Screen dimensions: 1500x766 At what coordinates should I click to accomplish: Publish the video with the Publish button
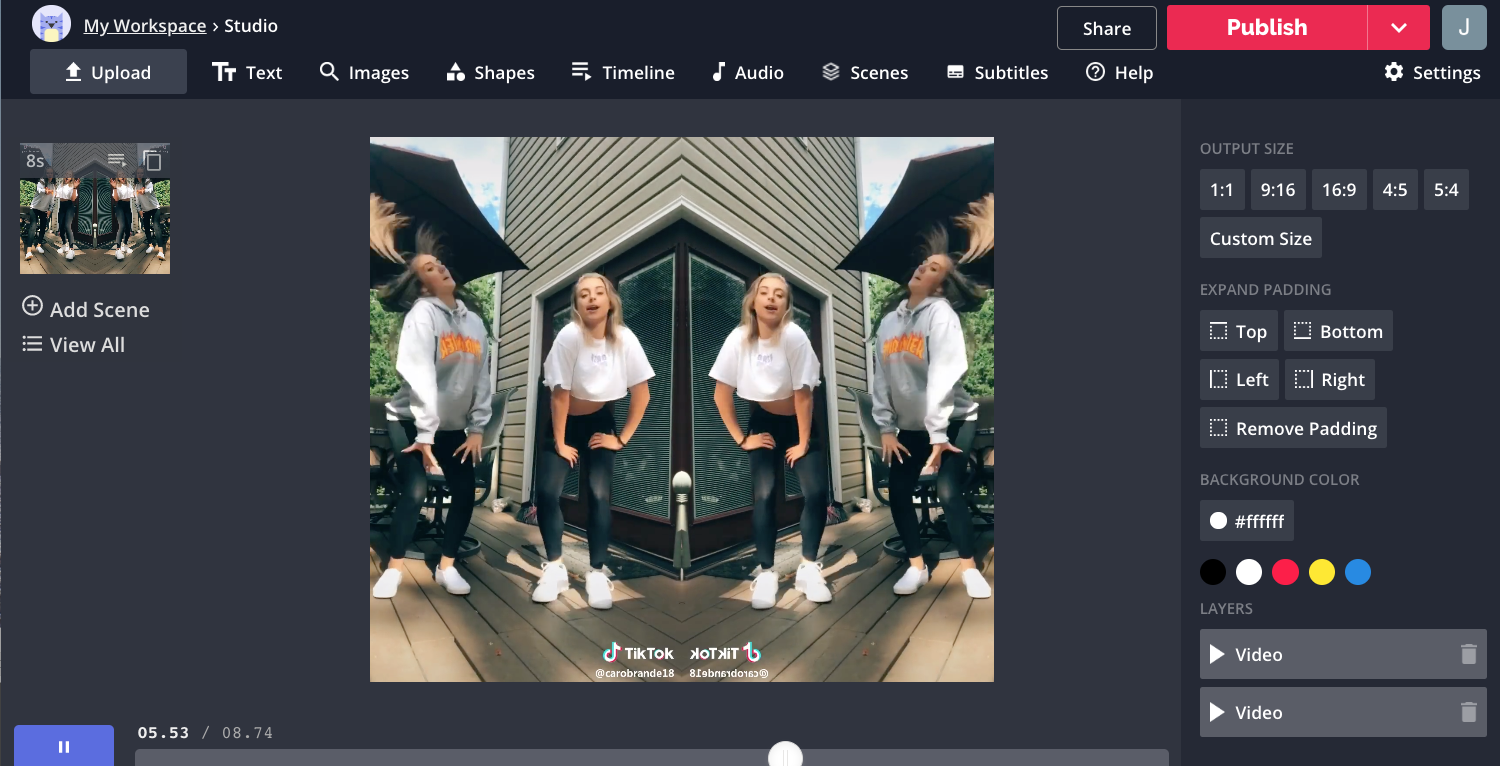(x=1267, y=28)
